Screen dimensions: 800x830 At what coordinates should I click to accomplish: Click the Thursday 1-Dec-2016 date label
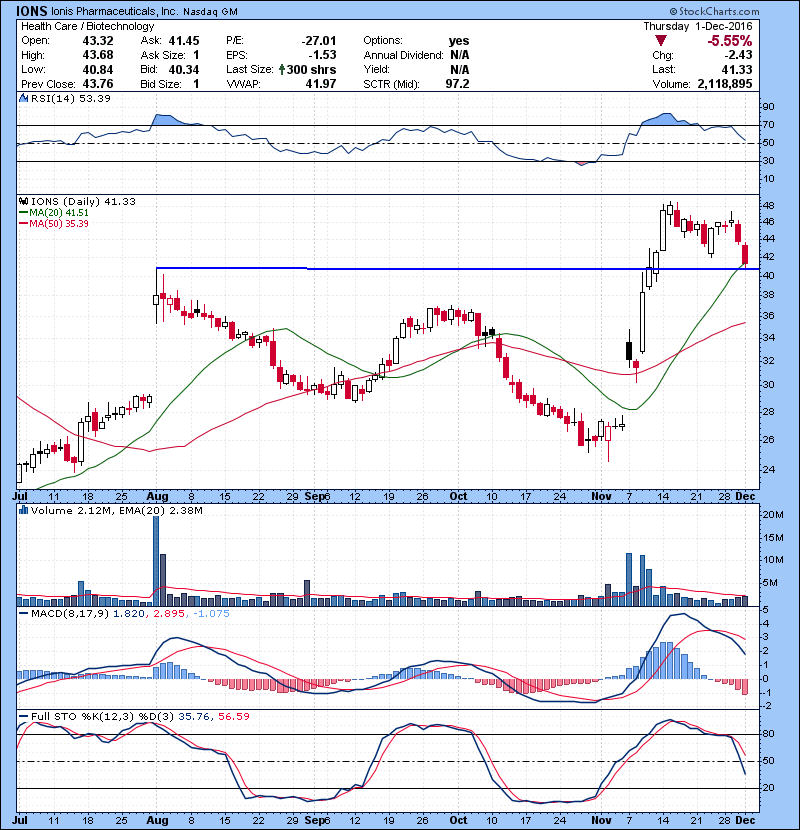pyautogui.click(x=698, y=26)
